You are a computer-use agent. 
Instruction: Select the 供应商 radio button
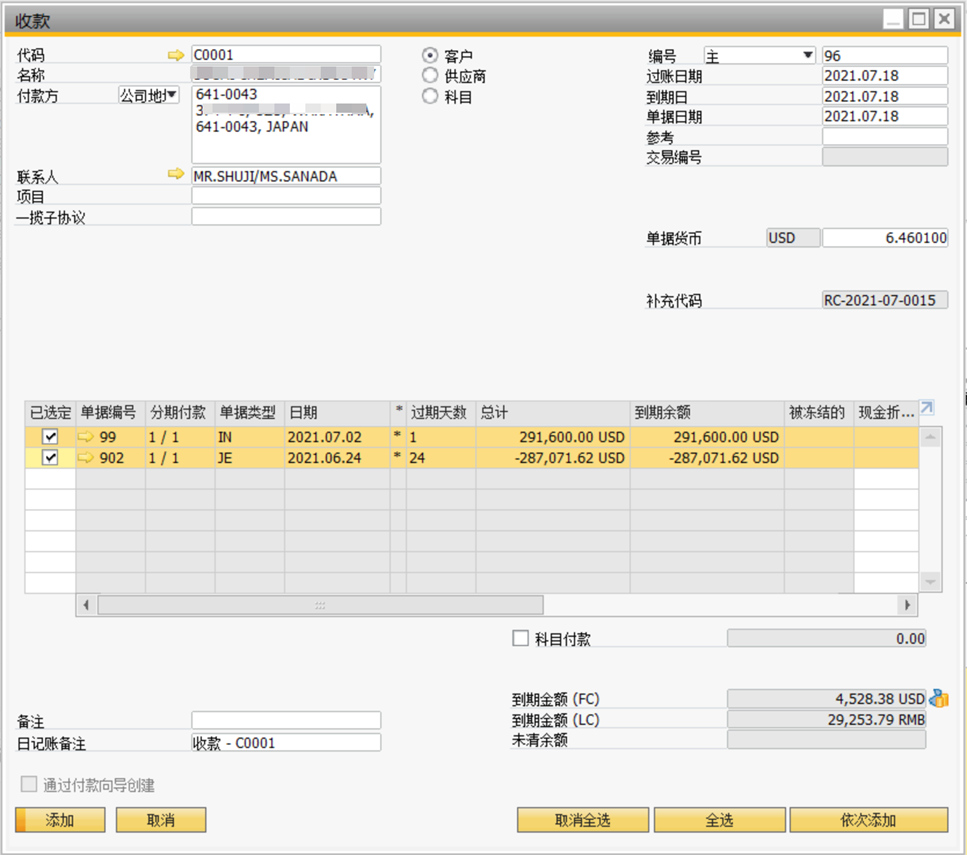430,76
